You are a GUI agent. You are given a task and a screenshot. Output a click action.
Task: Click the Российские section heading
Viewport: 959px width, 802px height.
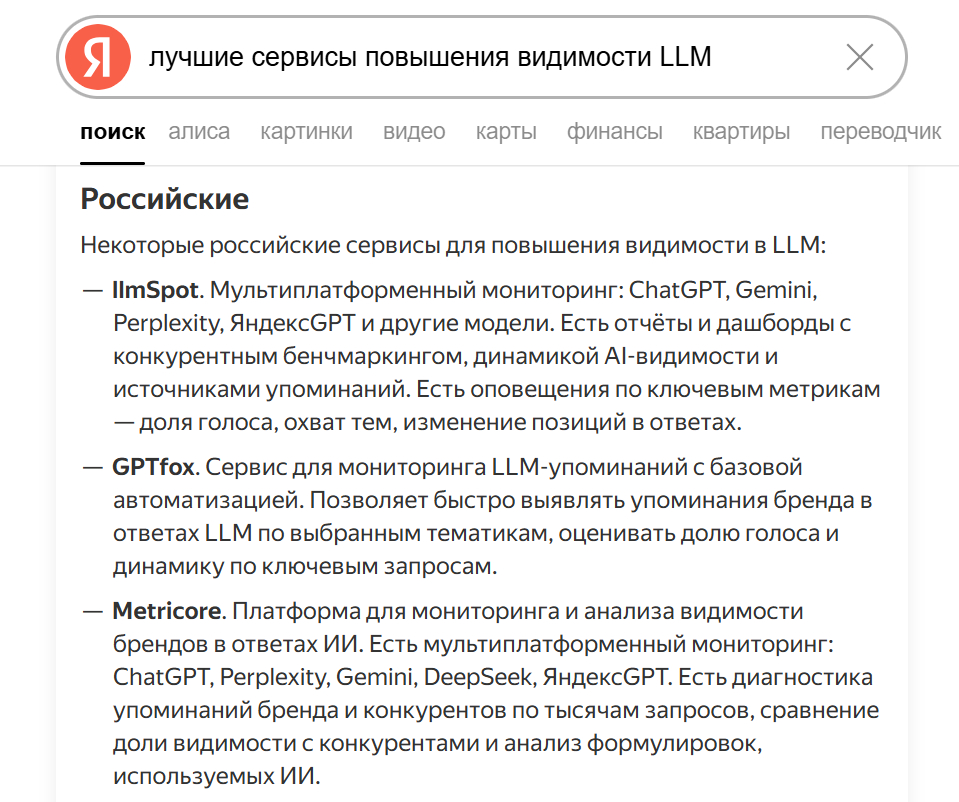click(164, 199)
